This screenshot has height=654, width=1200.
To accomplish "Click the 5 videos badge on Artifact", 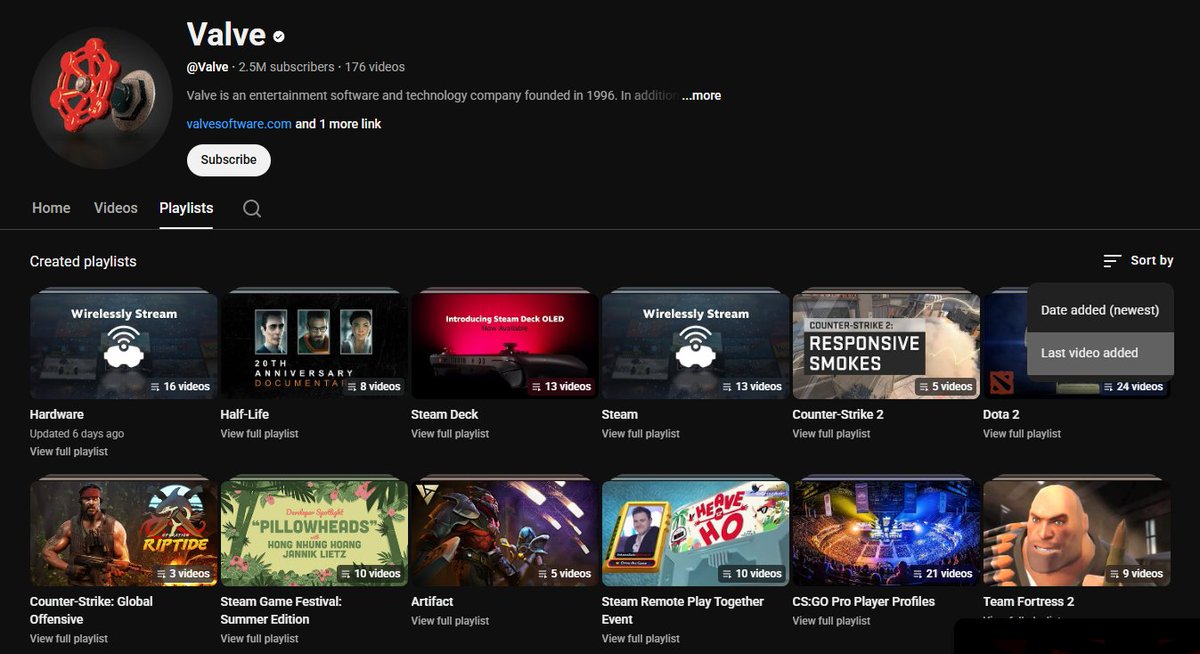I will point(565,574).
